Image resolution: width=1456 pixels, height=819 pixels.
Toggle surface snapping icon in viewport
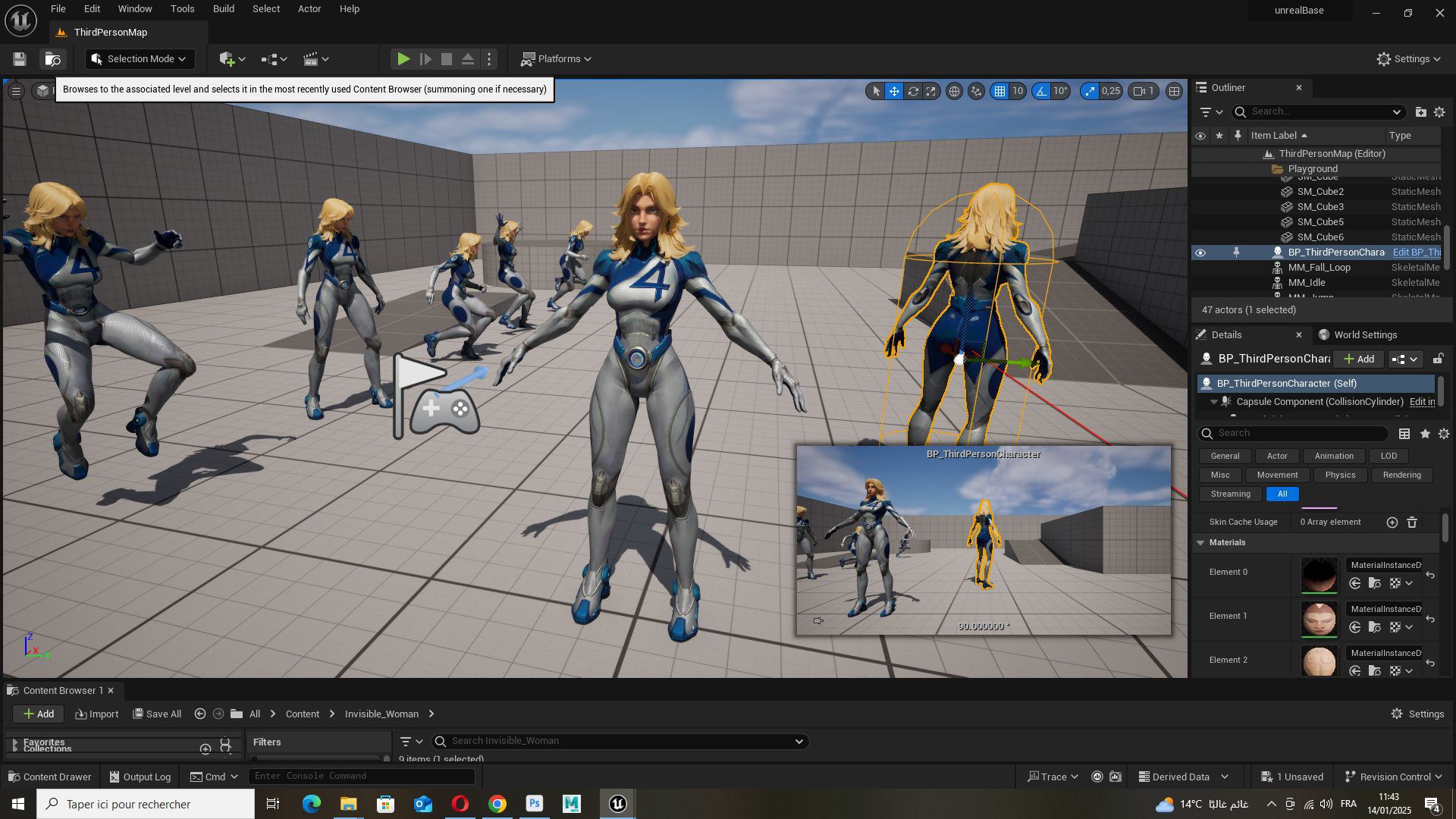[977, 91]
